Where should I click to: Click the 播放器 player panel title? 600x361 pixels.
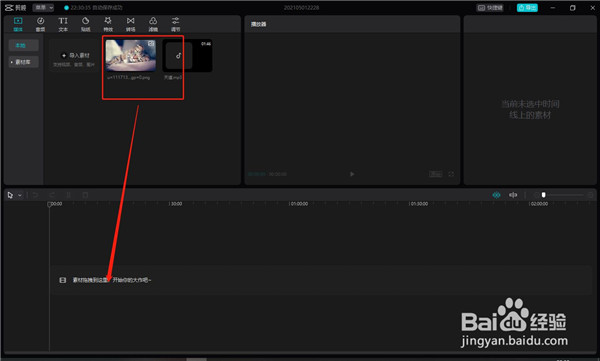259,24
